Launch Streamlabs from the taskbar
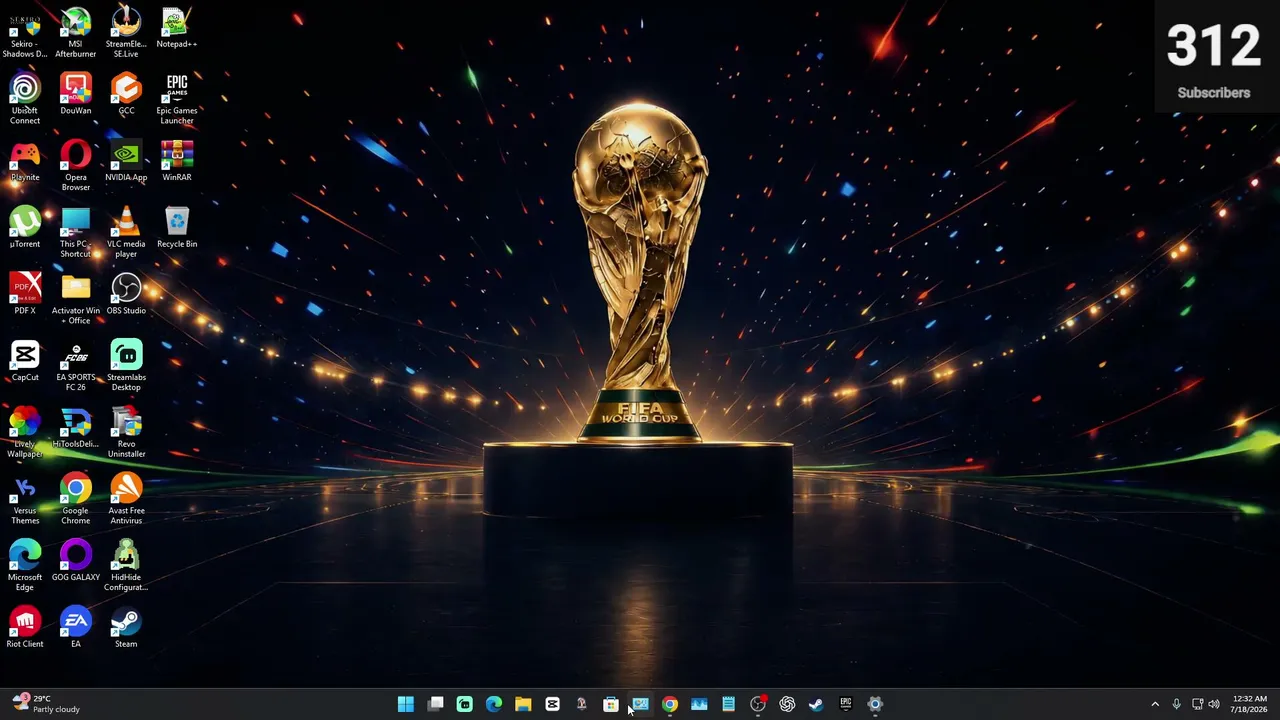The width and height of the screenshot is (1280, 720). [464, 704]
